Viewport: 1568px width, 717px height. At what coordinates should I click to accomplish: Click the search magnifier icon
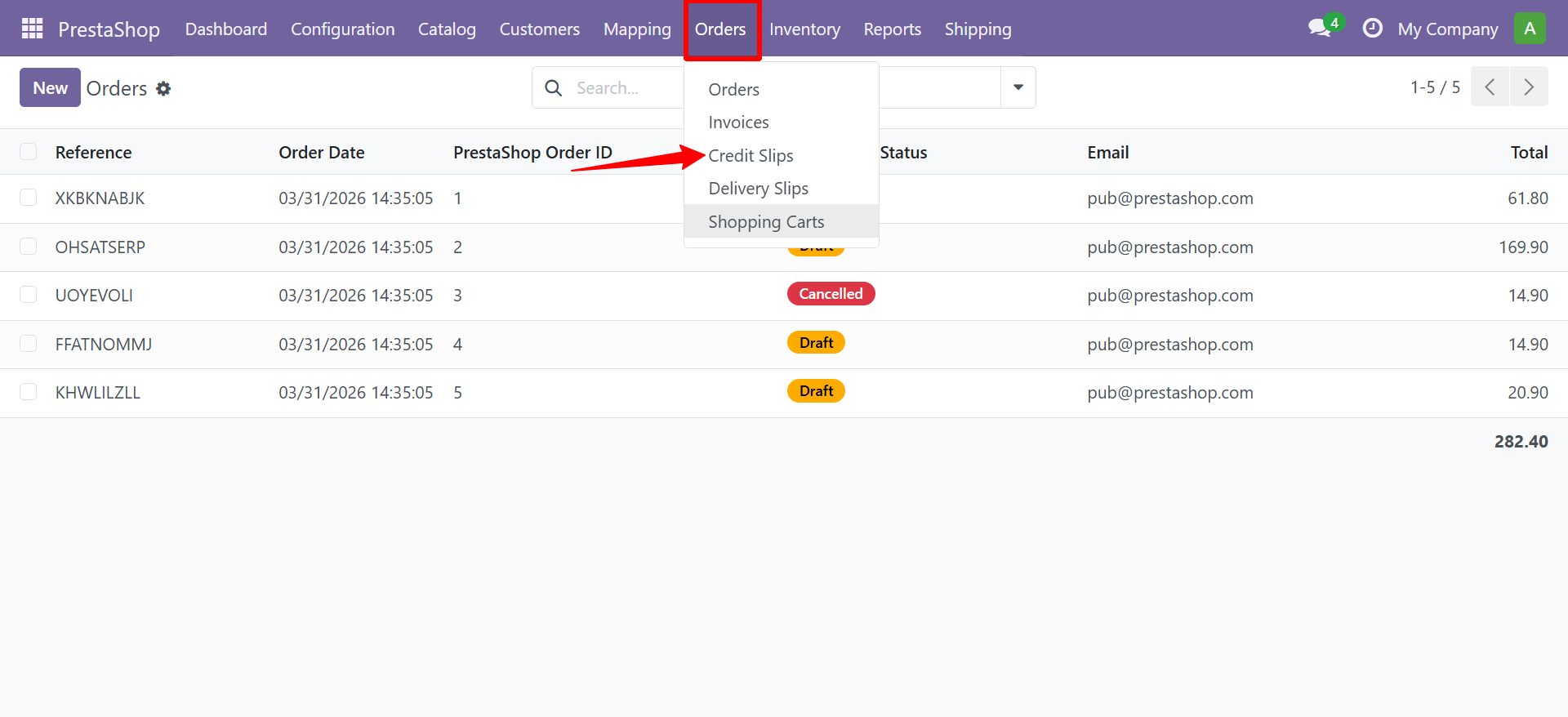(554, 88)
